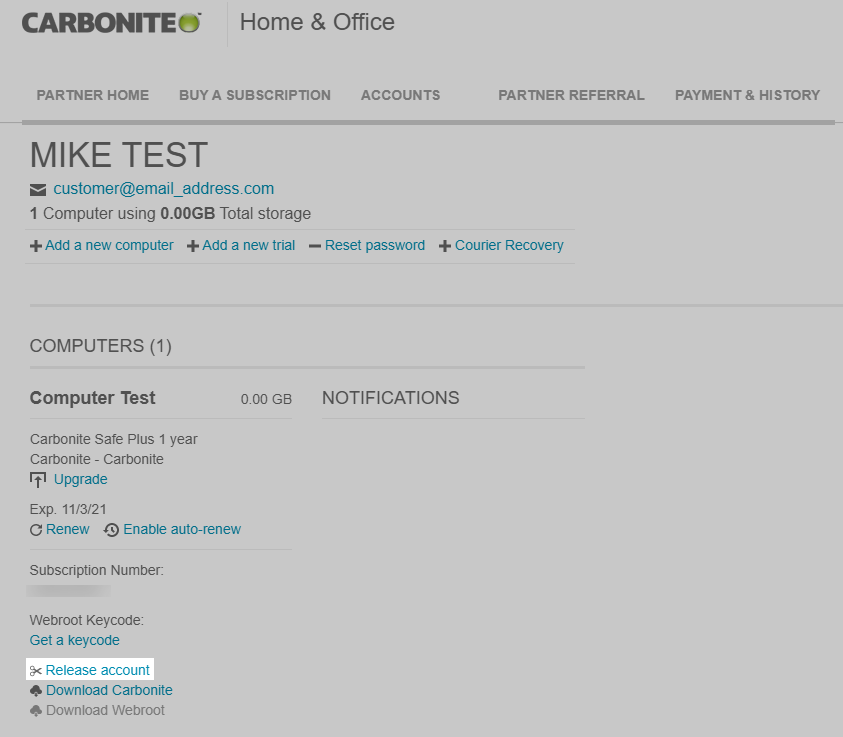Screen dimensions: 843x737
Task: Click the plus icon beside Courier Recovery
Action: (445, 246)
